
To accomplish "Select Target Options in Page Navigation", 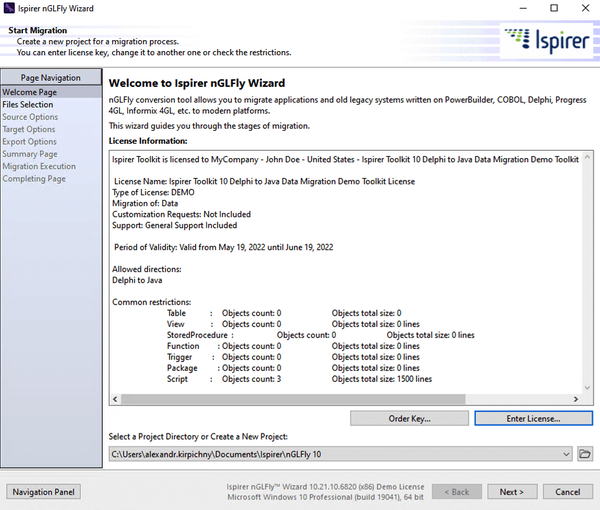I will coord(51,129).
